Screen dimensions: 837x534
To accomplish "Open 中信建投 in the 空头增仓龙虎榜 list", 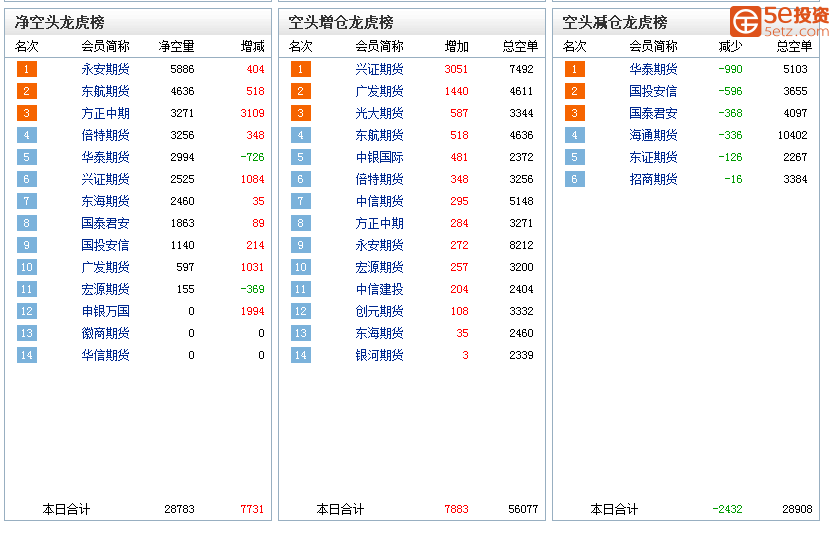I will 380,289.
